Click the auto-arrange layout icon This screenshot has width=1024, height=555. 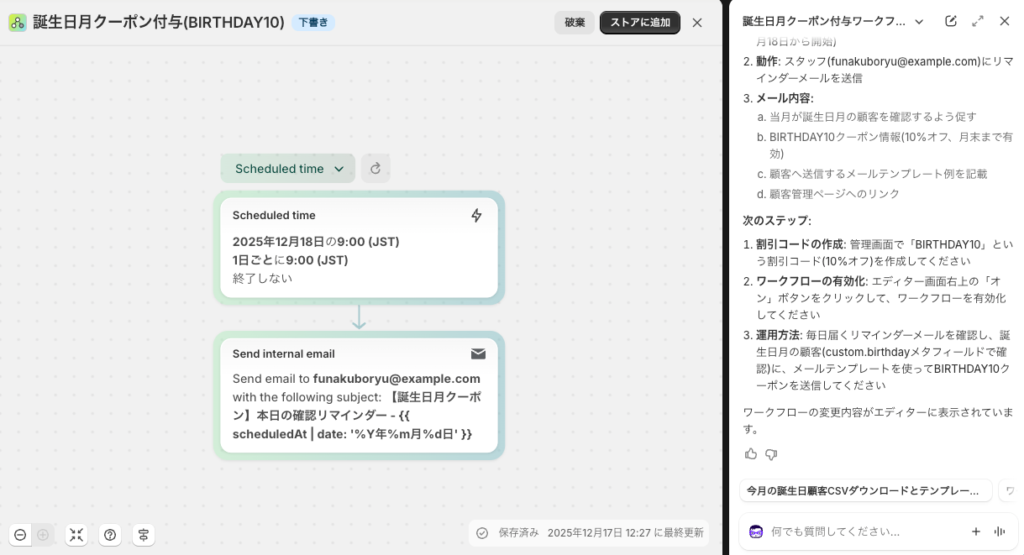coord(145,535)
